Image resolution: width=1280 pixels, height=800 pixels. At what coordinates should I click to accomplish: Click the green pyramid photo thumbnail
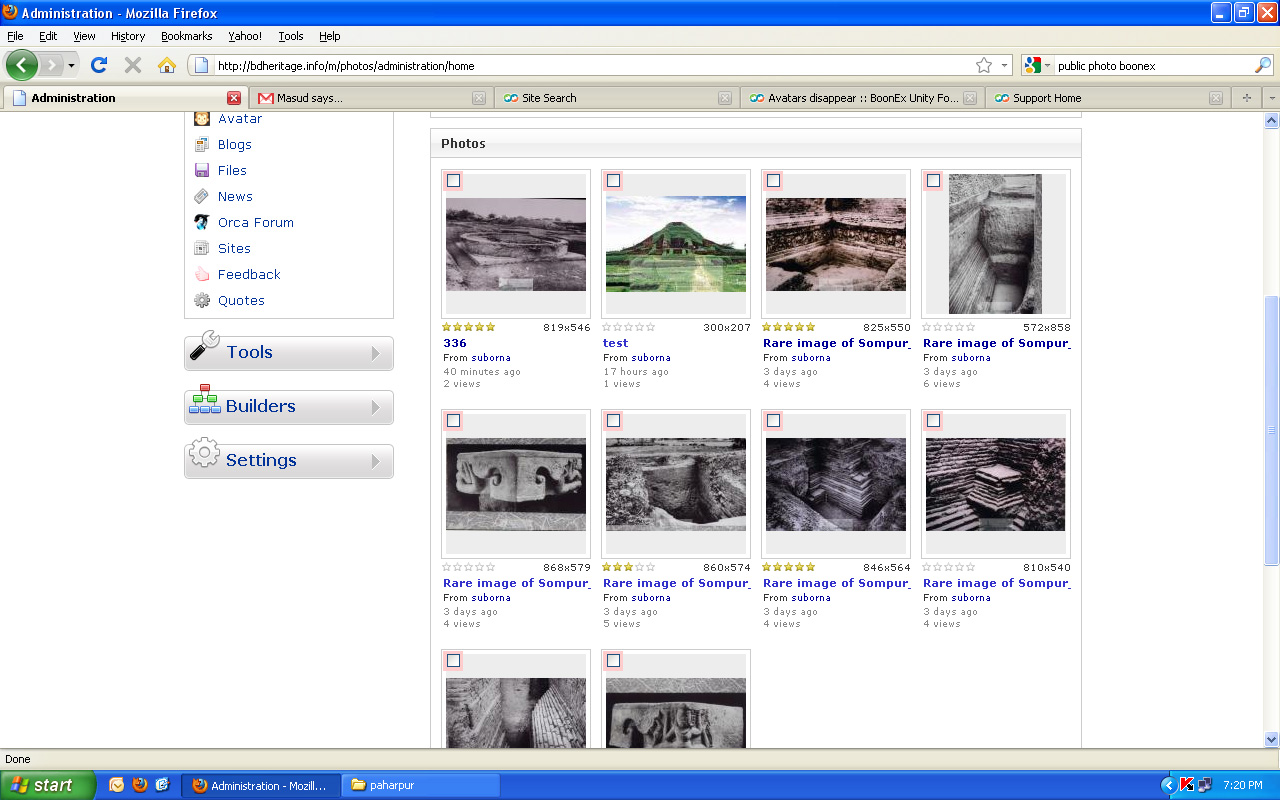click(x=676, y=244)
